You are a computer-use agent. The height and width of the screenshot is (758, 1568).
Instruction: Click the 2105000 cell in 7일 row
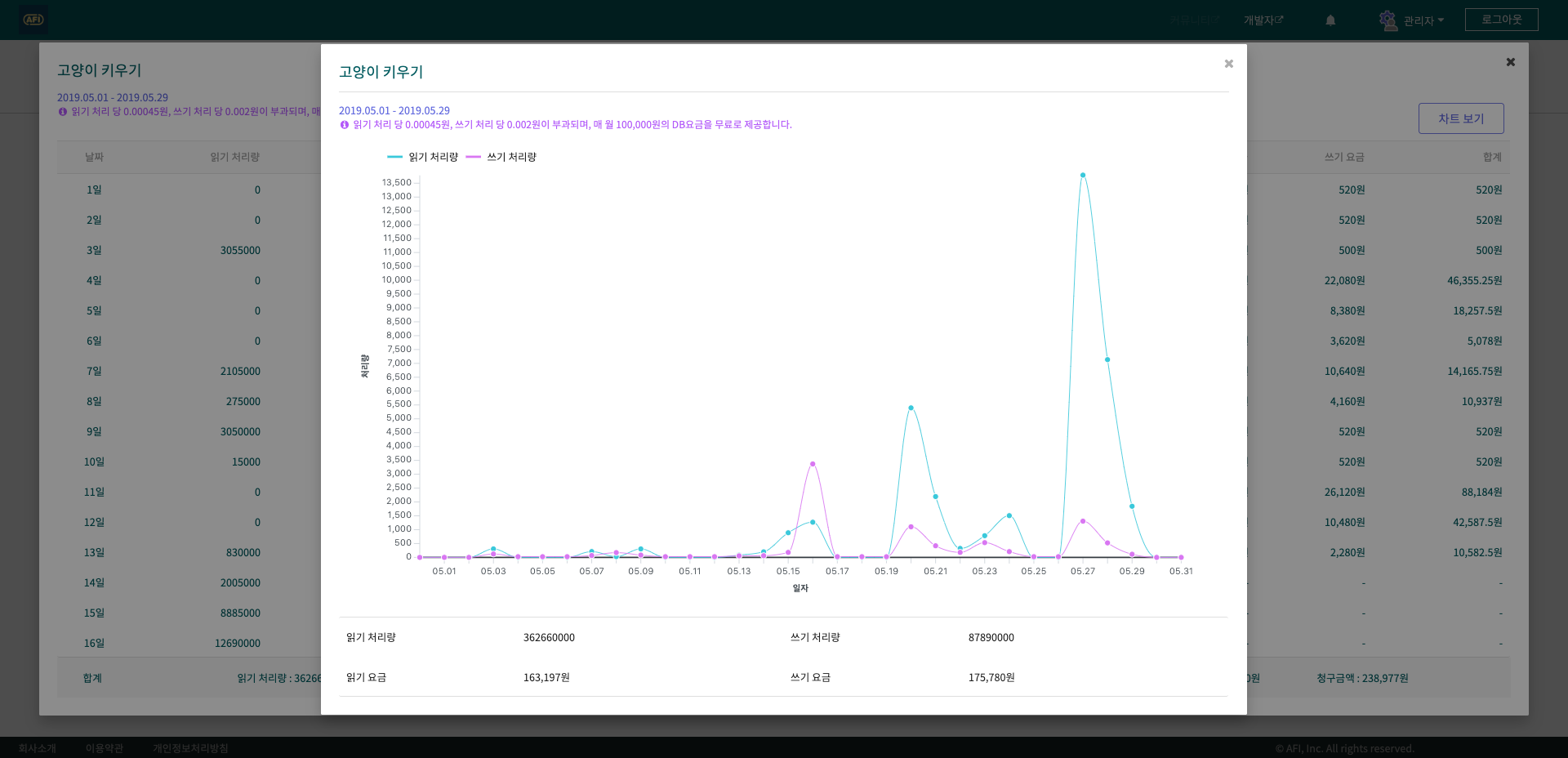(240, 372)
